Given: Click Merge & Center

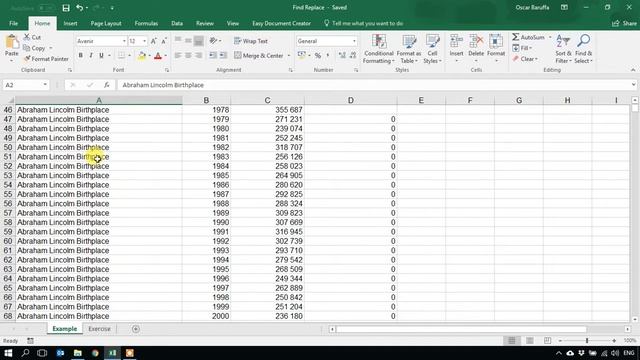Looking at the screenshot, I should [x=259, y=56].
